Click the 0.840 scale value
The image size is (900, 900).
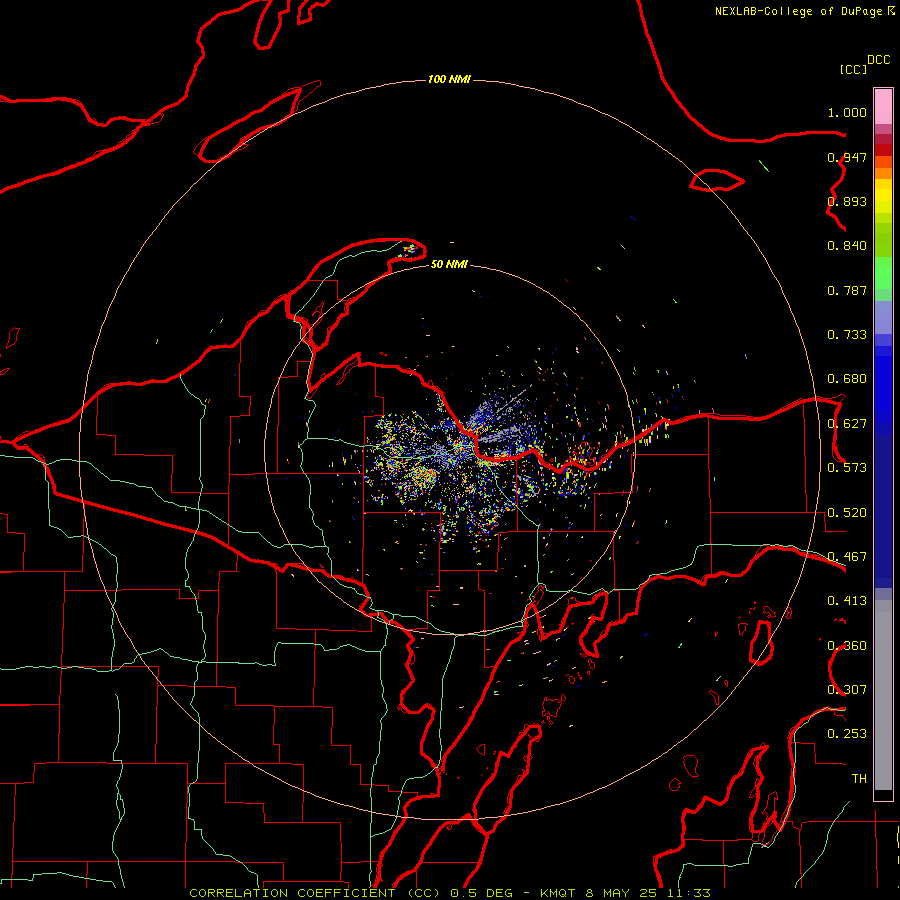(847, 246)
